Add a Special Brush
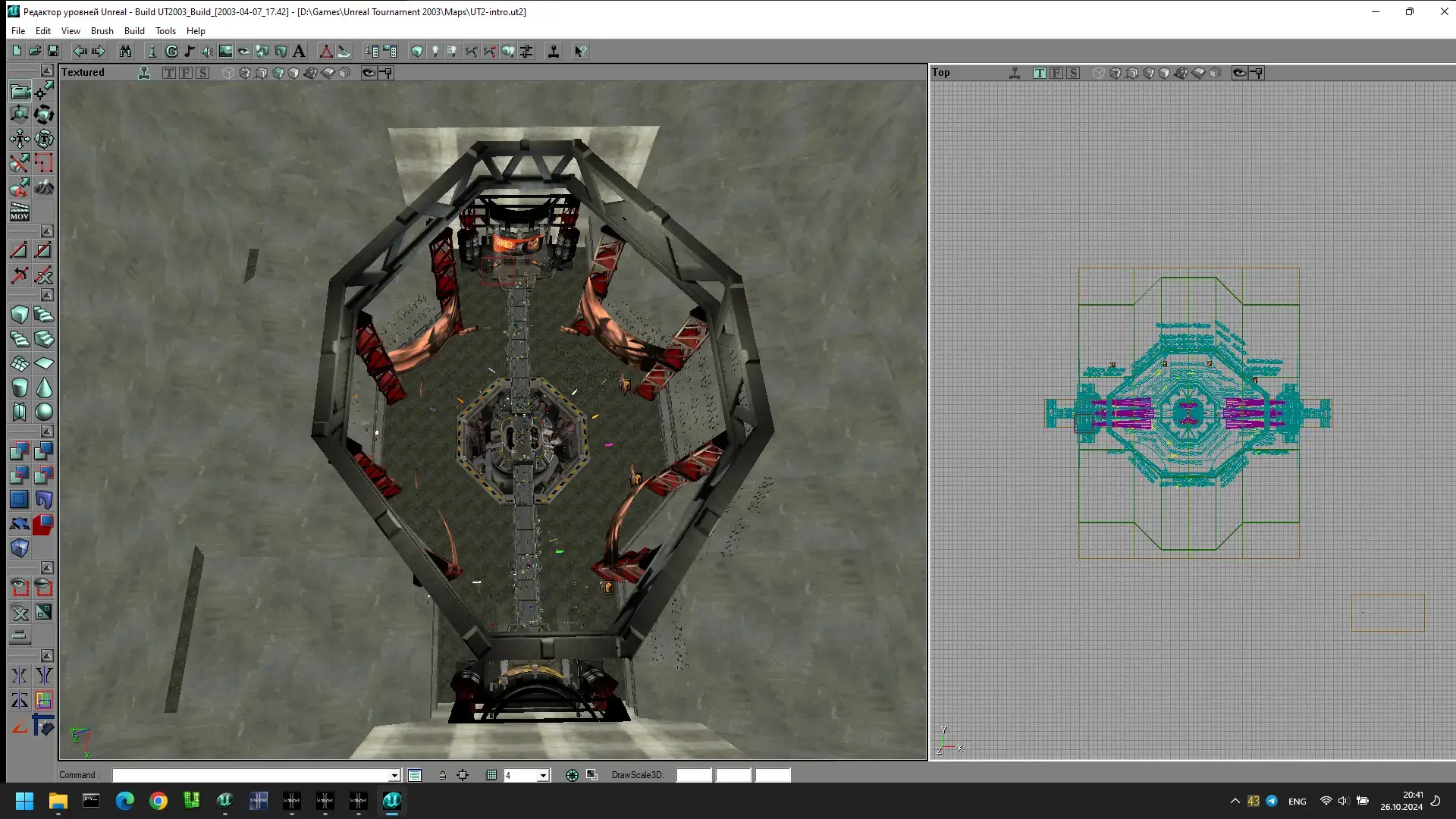The height and width of the screenshot is (819, 1456). pos(20,500)
